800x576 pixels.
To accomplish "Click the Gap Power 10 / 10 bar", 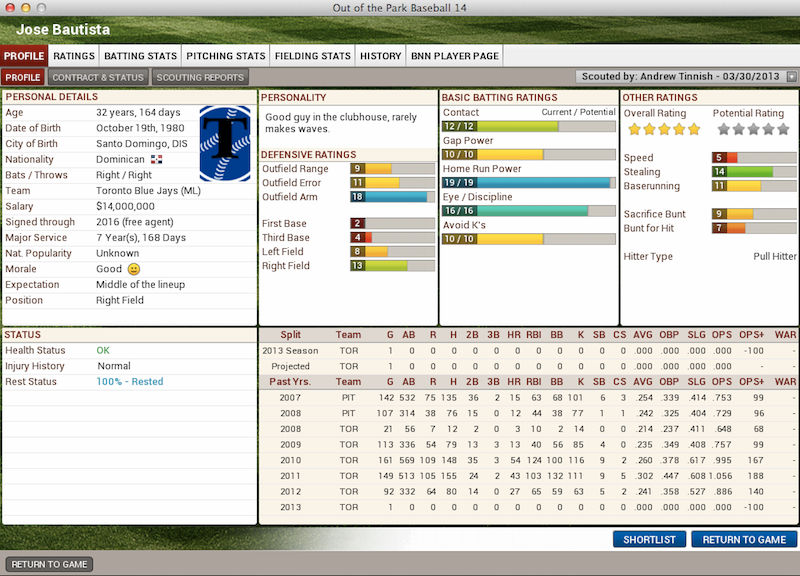I will tap(529, 155).
